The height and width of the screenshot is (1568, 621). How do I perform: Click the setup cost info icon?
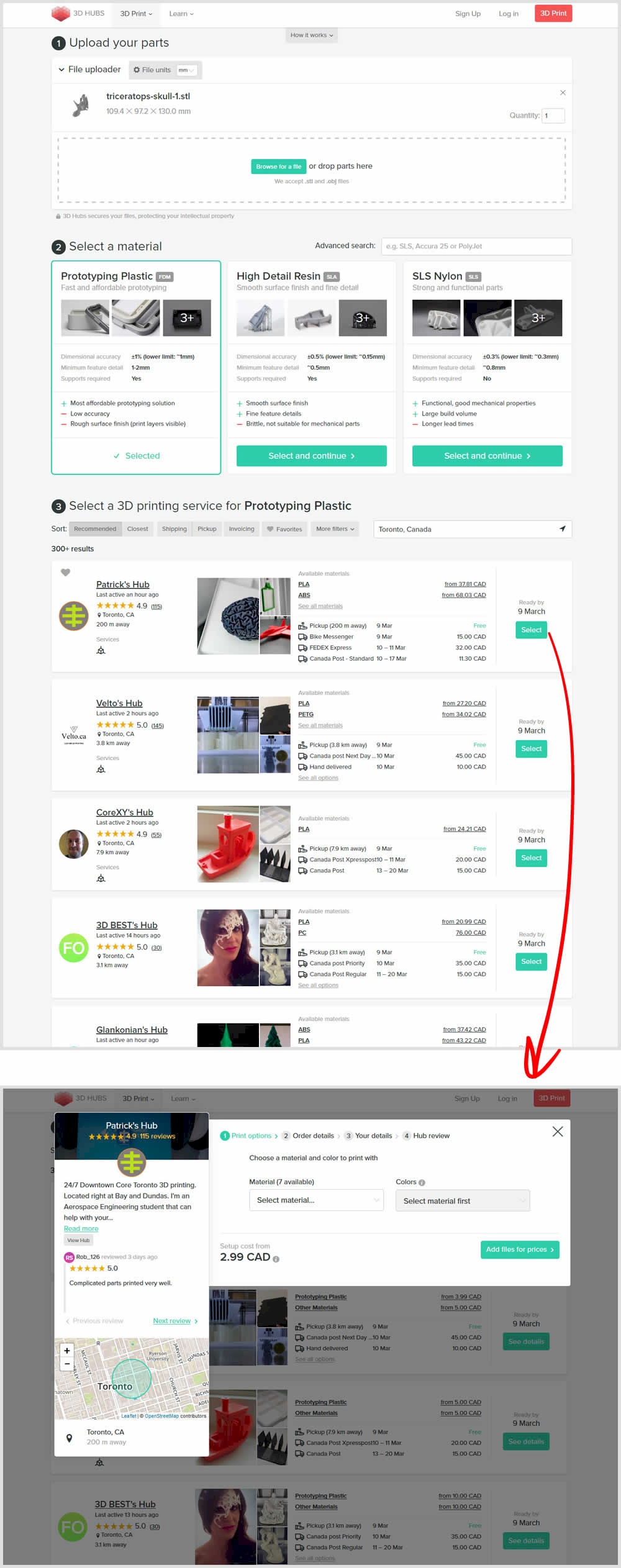pyautogui.click(x=276, y=1259)
